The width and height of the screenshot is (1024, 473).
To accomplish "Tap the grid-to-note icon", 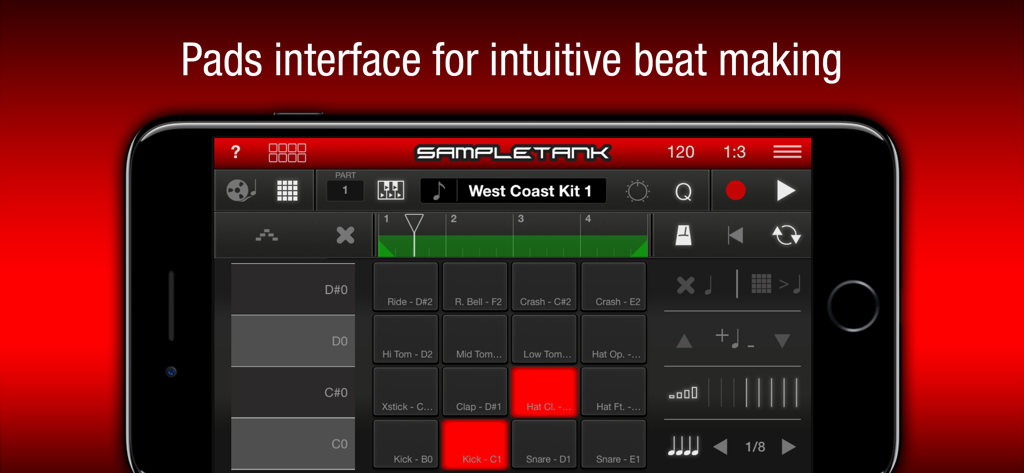I will point(775,284).
